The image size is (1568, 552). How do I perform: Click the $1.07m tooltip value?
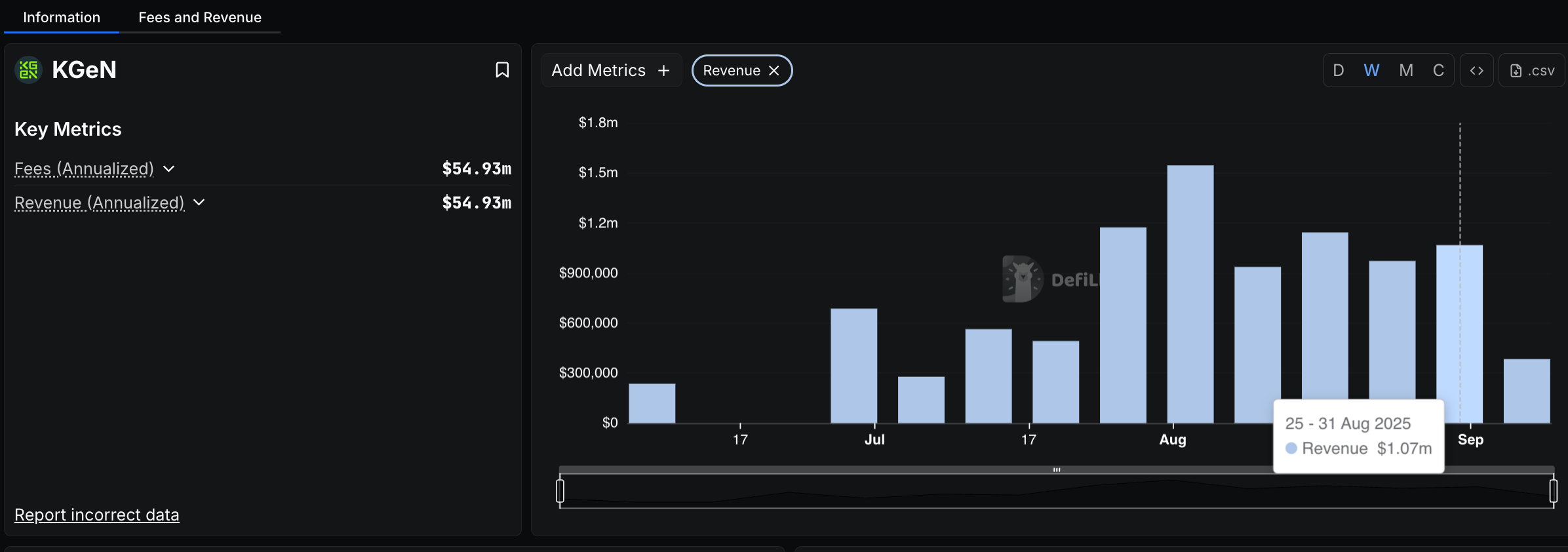pyautogui.click(x=1404, y=448)
